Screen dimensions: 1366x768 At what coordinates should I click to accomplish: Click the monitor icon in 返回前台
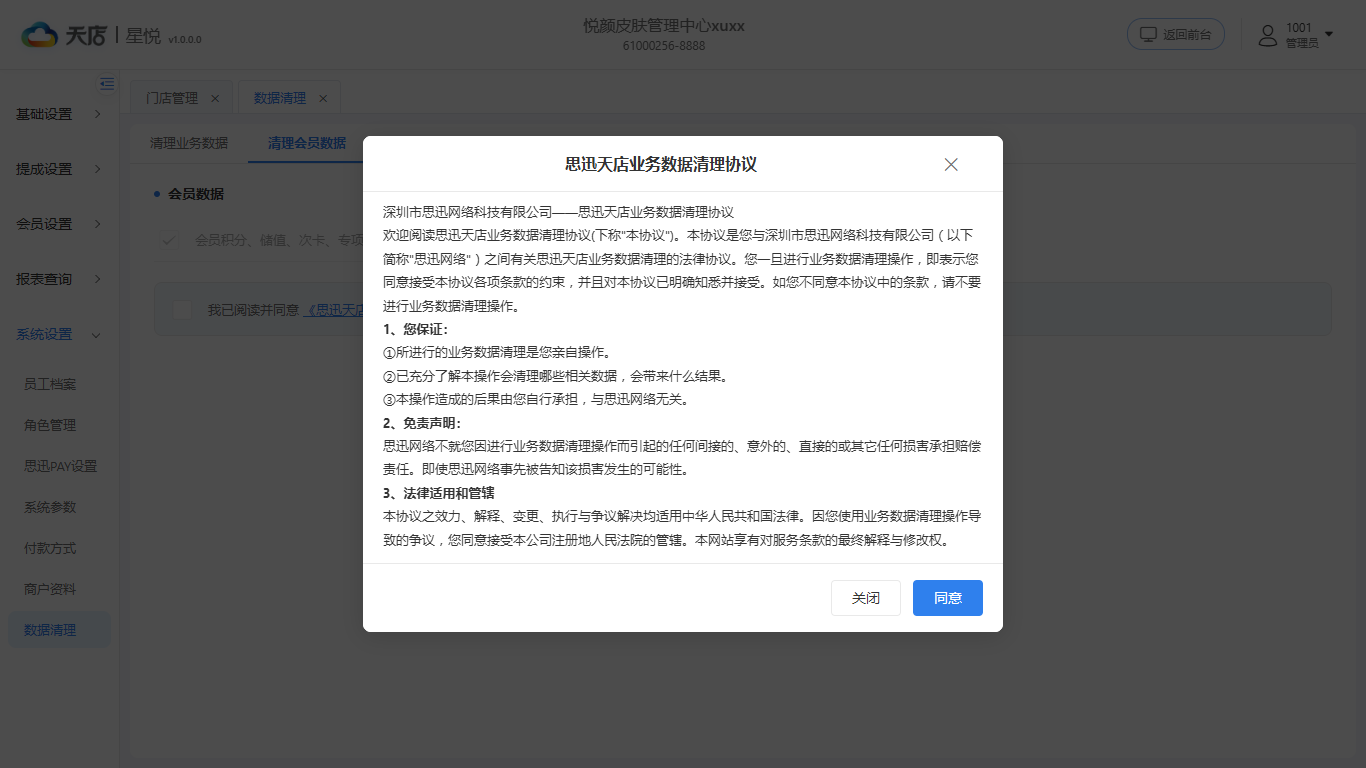(1148, 34)
